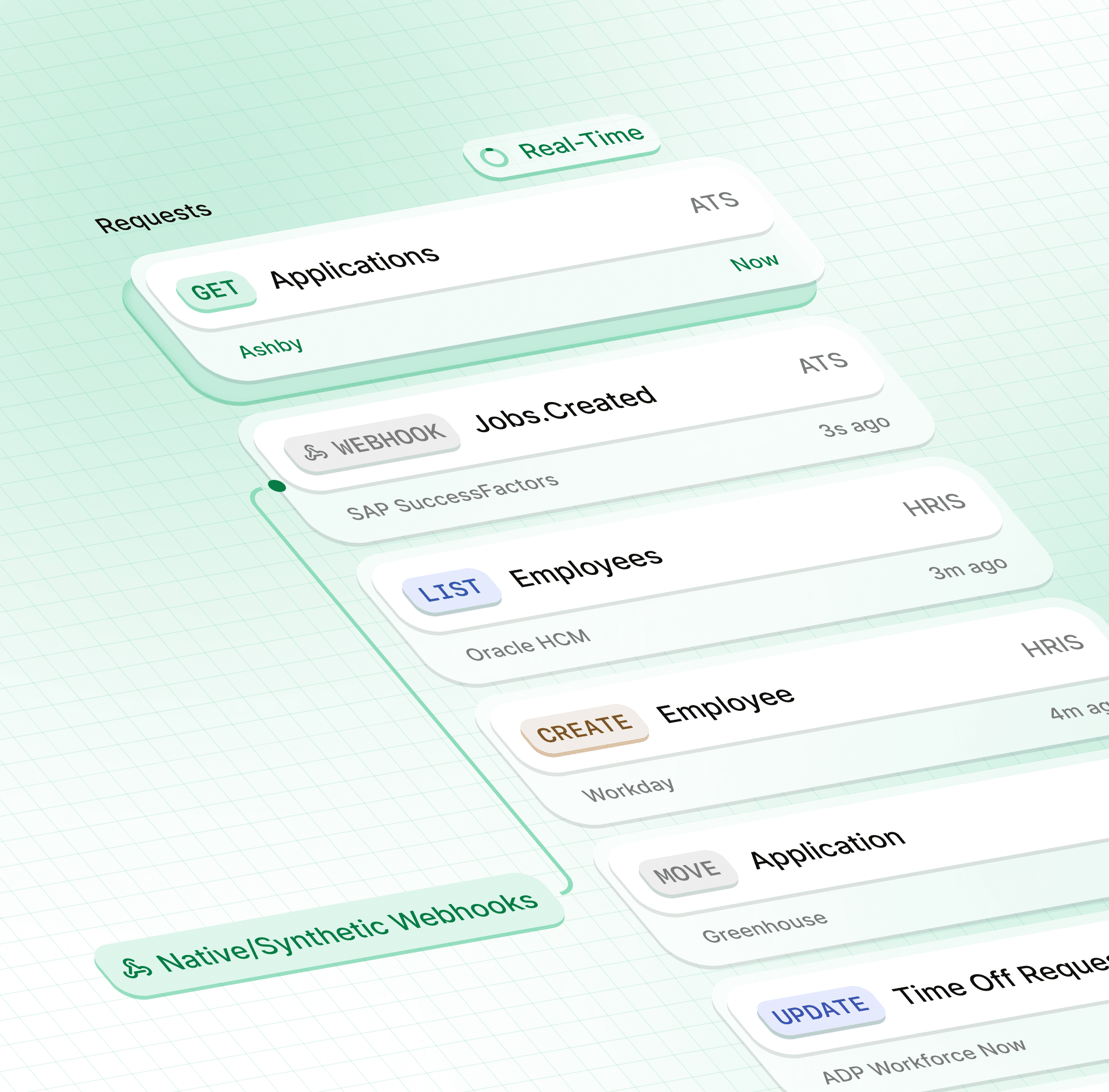Image resolution: width=1109 pixels, height=1092 pixels.
Task: Click the UPDATE method badge
Action: (x=820, y=1011)
